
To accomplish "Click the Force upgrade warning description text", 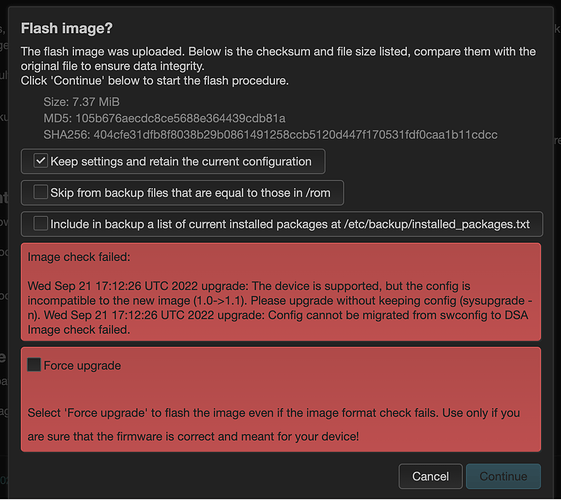I will 274,425.
